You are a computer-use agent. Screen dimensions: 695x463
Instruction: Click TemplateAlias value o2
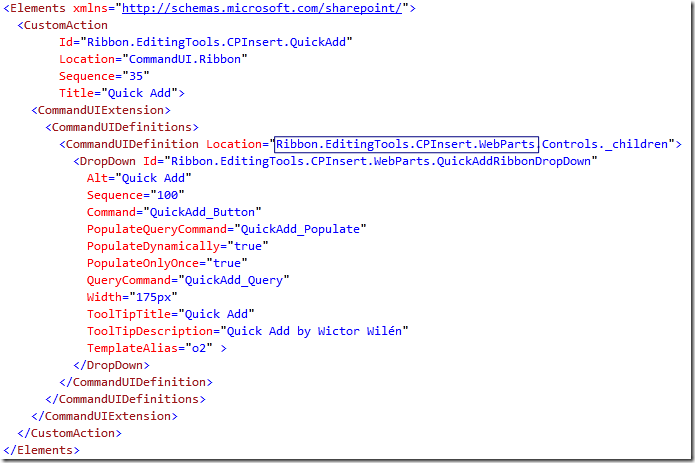coord(199,348)
